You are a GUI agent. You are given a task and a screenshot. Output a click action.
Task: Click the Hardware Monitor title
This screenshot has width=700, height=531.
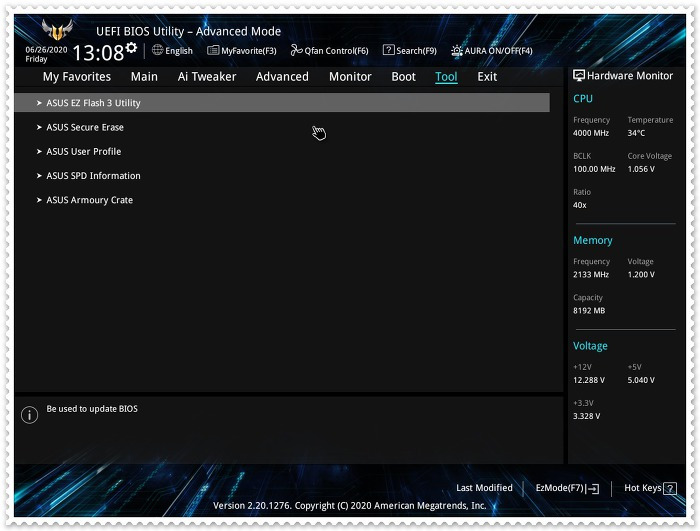[629, 76]
